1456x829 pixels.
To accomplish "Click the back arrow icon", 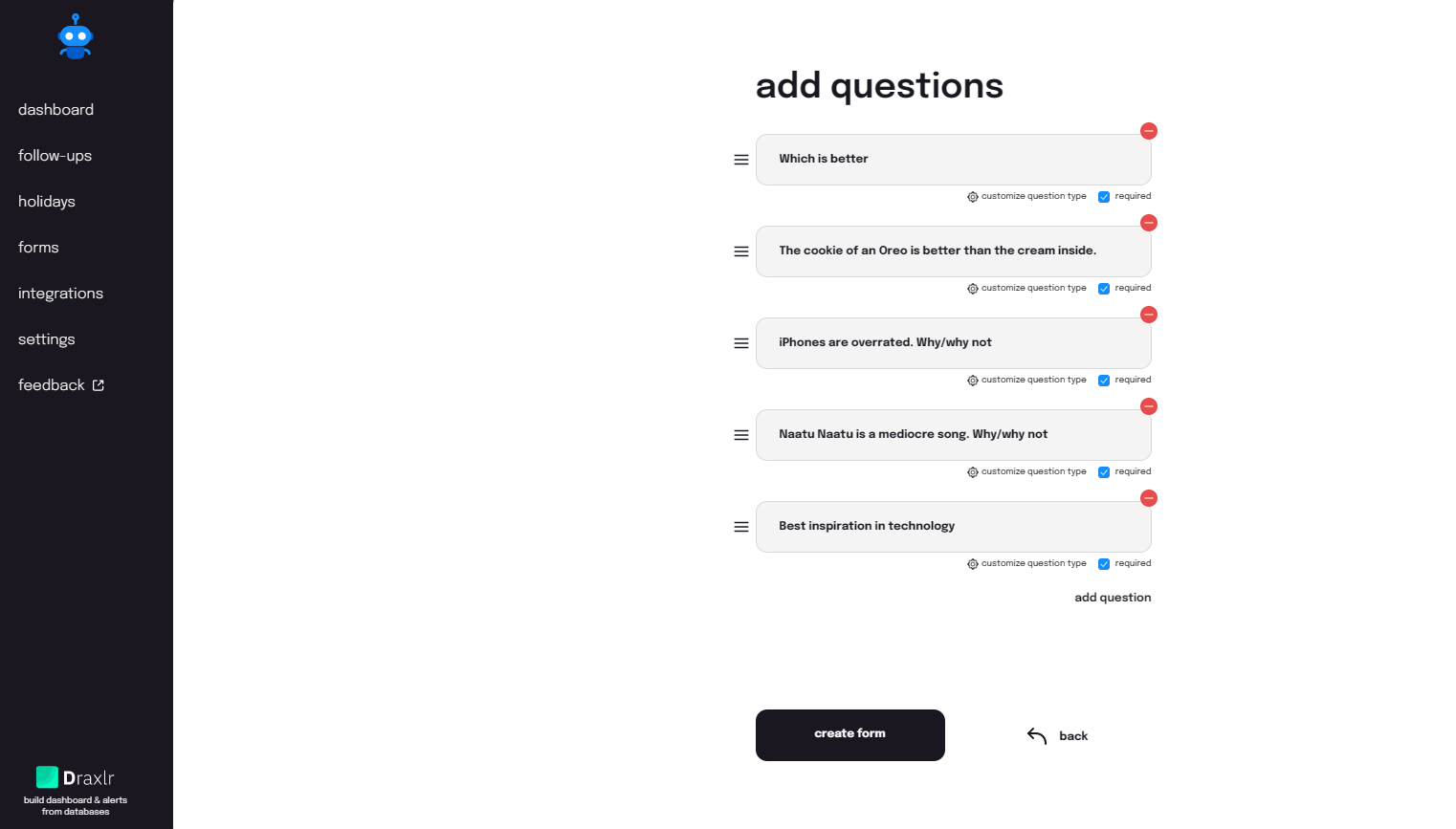I will (1036, 735).
